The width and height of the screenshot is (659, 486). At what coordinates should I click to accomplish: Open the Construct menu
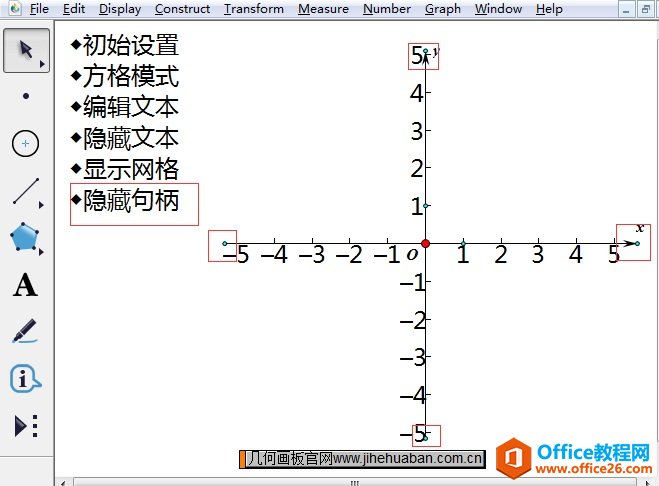pyautogui.click(x=182, y=9)
